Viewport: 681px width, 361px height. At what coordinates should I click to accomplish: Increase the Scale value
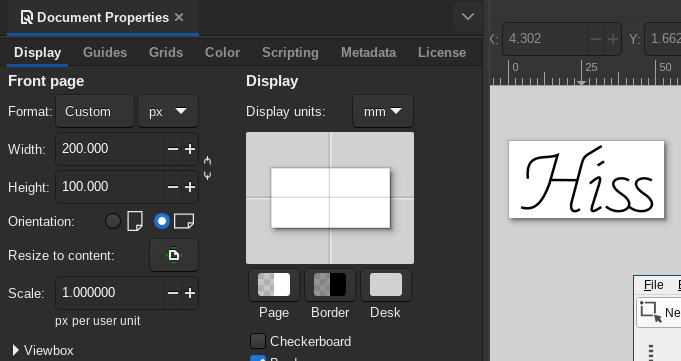point(190,293)
